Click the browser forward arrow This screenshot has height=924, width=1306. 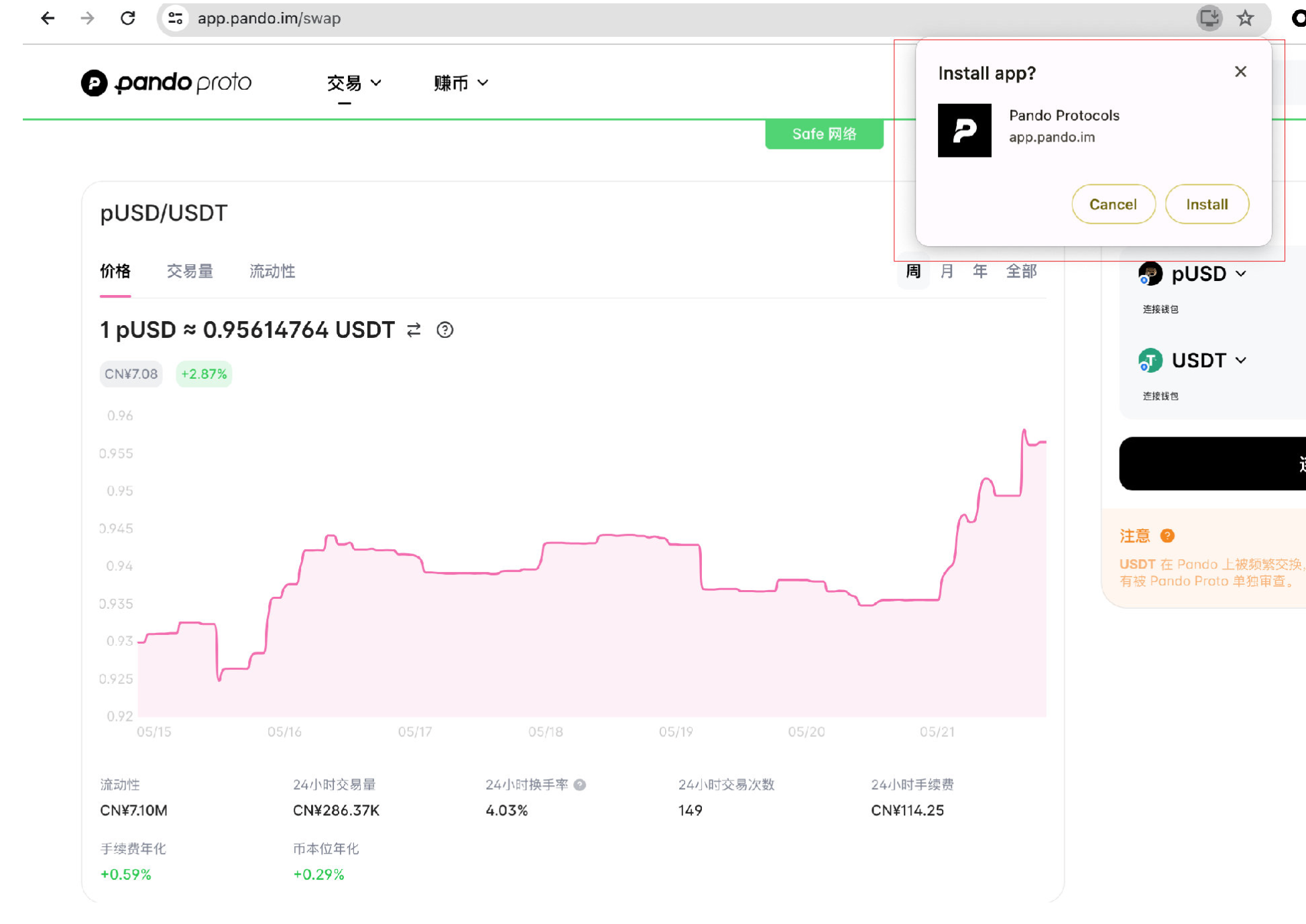87,18
